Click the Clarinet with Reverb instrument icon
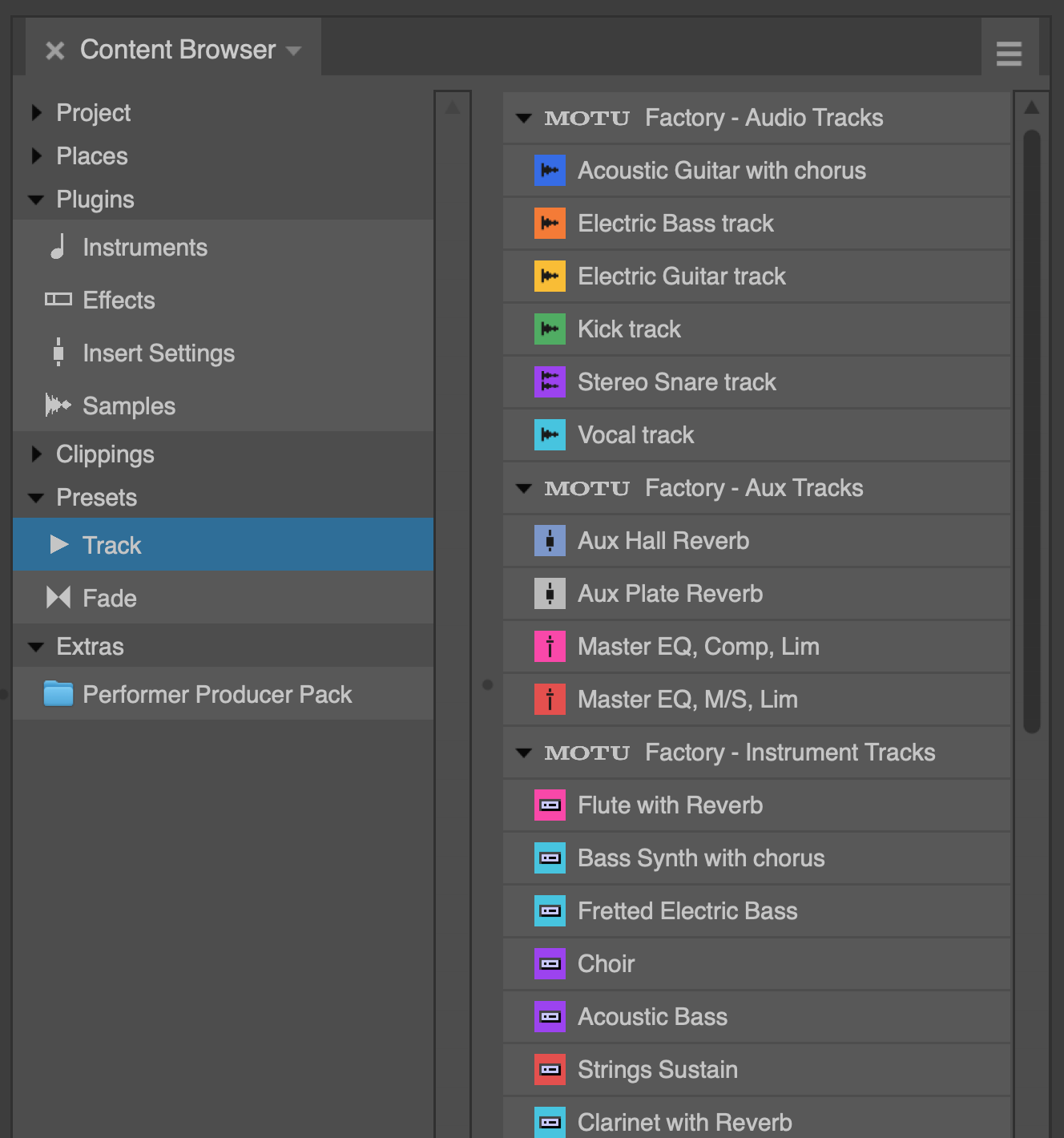 (x=550, y=1122)
